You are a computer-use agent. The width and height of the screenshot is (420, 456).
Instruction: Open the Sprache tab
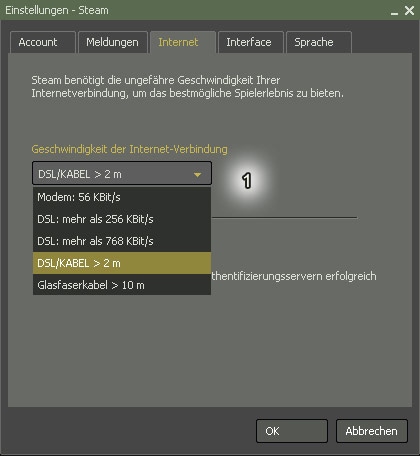pos(319,42)
